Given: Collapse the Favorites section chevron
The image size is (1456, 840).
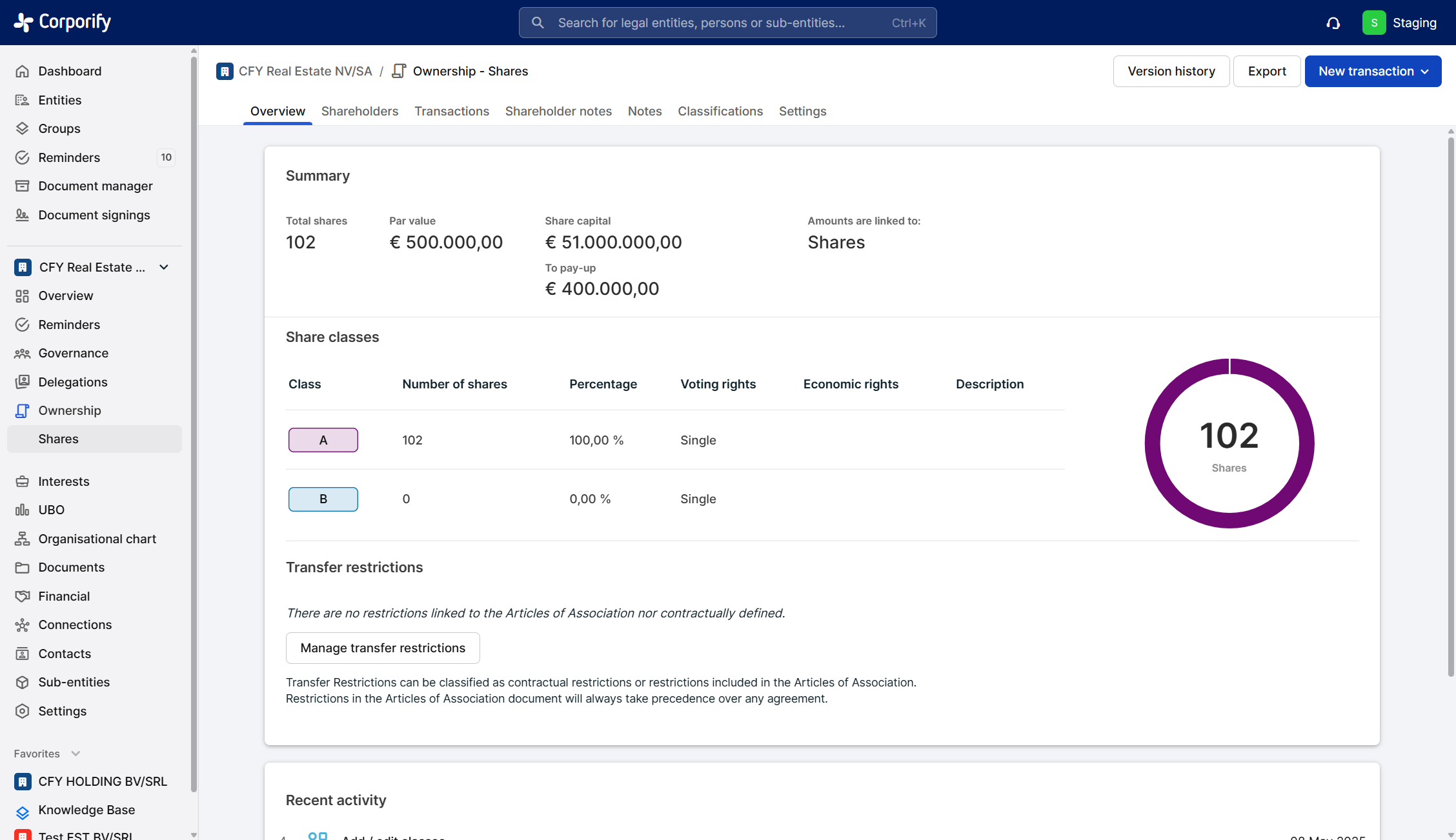Looking at the screenshot, I should [76, 754].
